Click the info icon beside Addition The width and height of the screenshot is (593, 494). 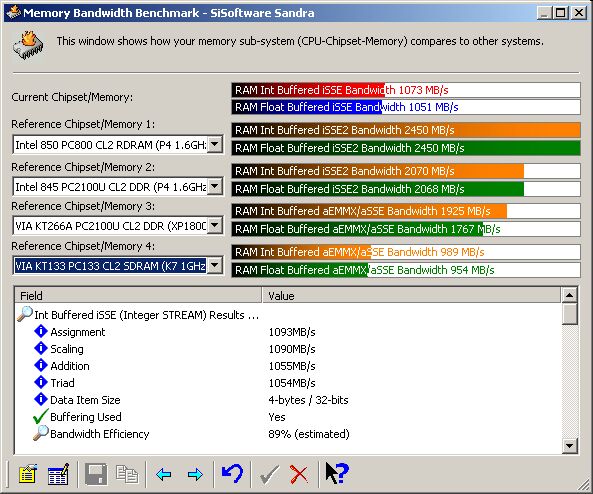(x=40, y=365)
